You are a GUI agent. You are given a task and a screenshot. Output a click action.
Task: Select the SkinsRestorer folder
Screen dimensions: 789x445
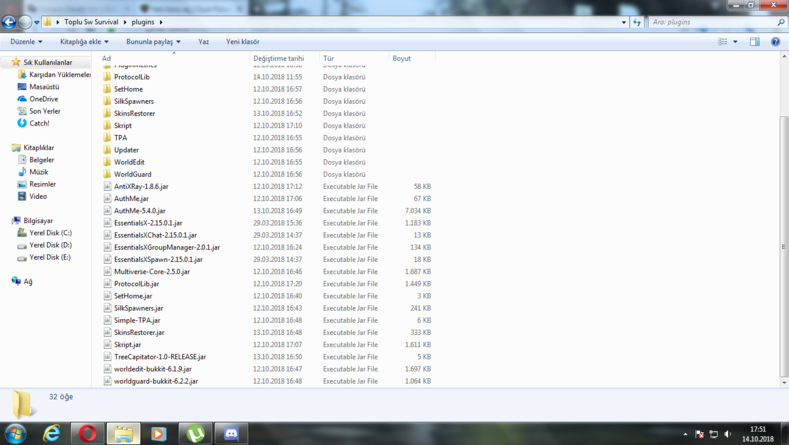tap(134, 113)
